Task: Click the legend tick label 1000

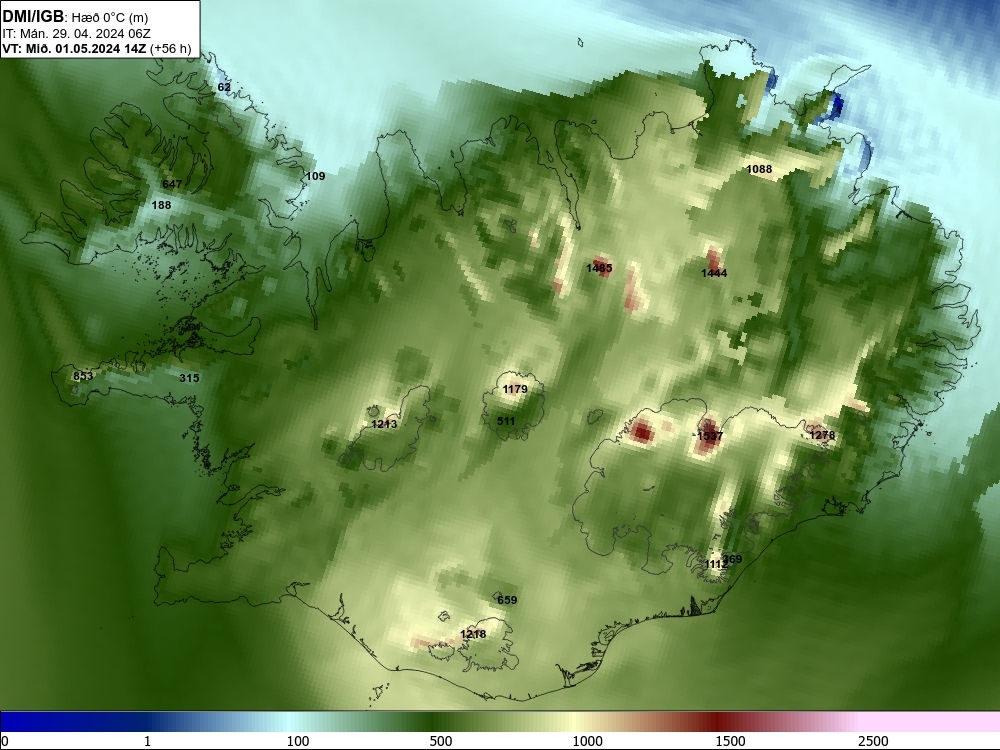Action: (587, 741)
